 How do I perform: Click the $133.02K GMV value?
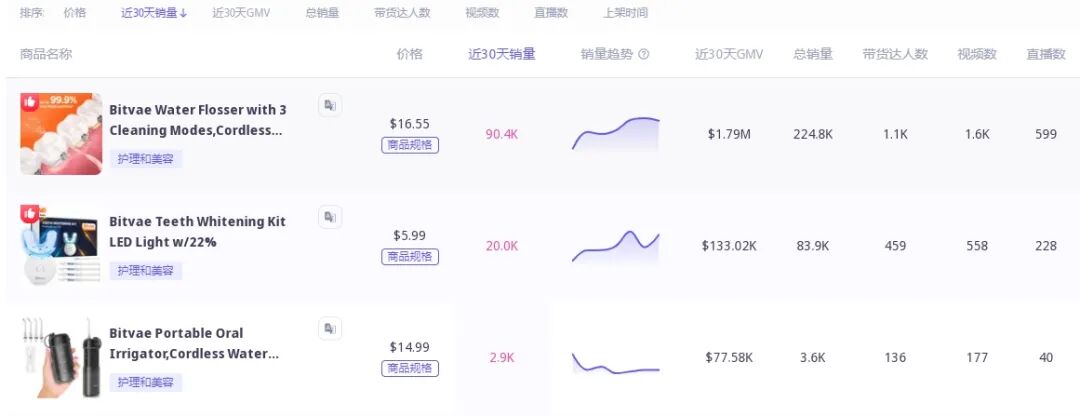(x=729, y=246)
